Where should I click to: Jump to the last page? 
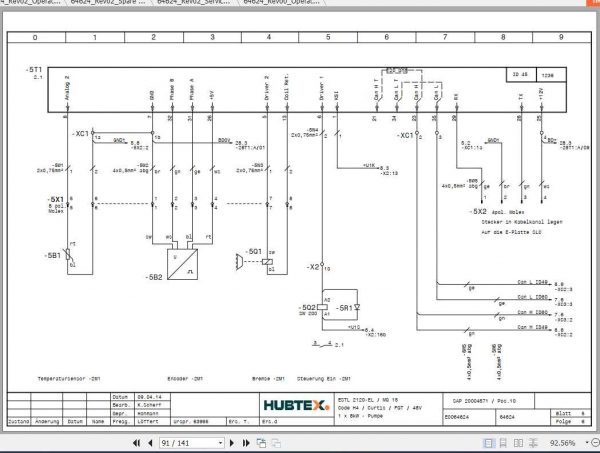pyautogui.click(x=246, y=443)
